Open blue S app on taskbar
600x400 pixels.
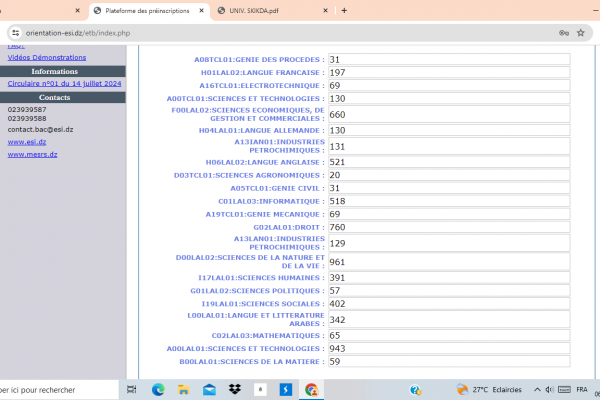[286, 390]
